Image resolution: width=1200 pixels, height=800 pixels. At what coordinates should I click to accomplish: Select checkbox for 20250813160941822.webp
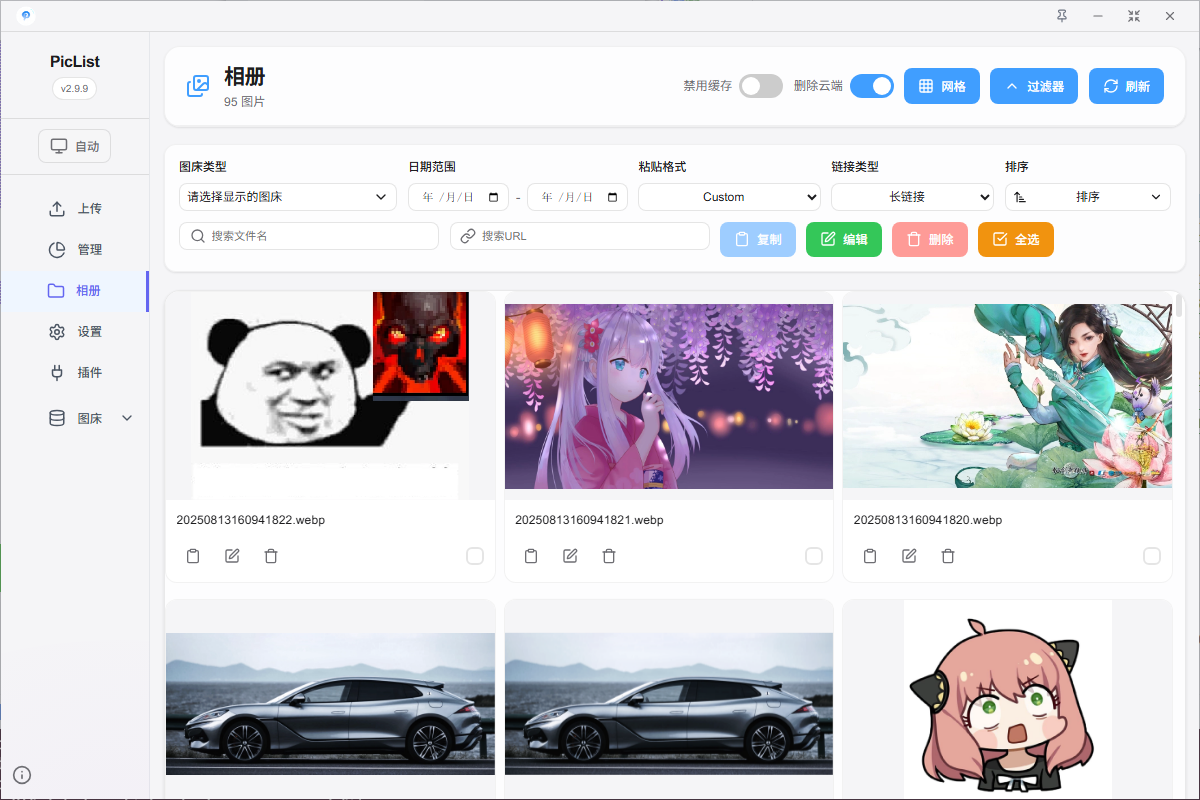tap(475, 556)
